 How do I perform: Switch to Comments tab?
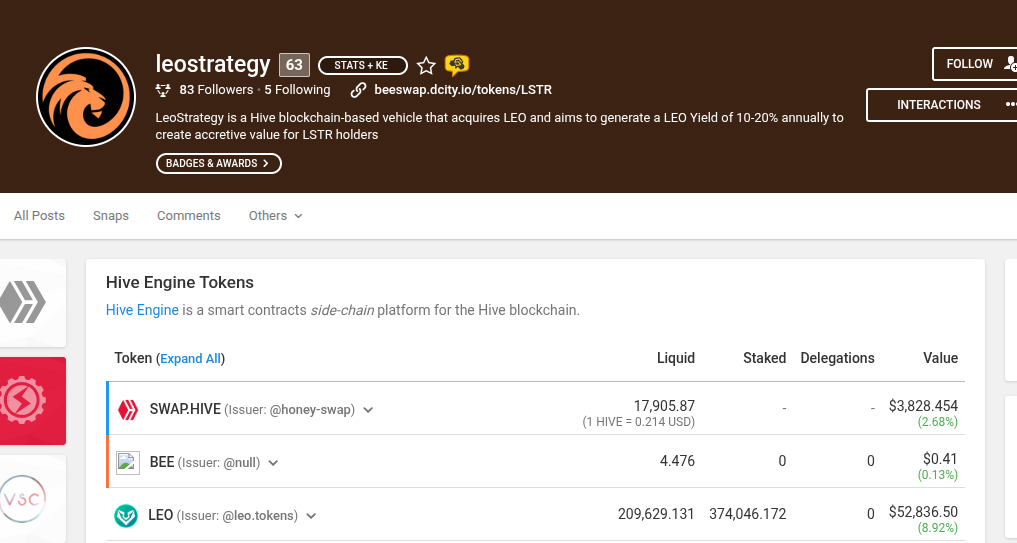click(189, 215)
